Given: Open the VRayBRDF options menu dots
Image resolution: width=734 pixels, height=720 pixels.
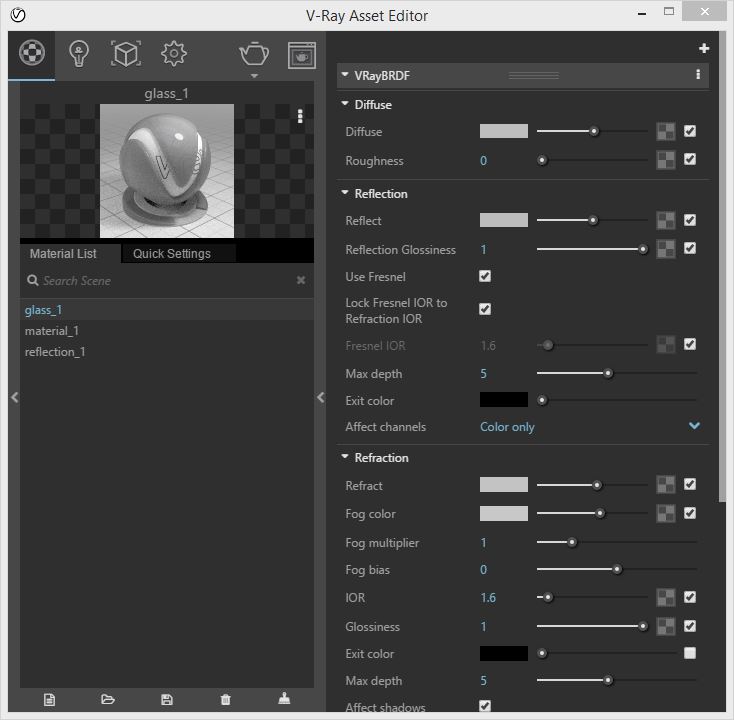Looking at the screenshot, I should coord(698,74).
